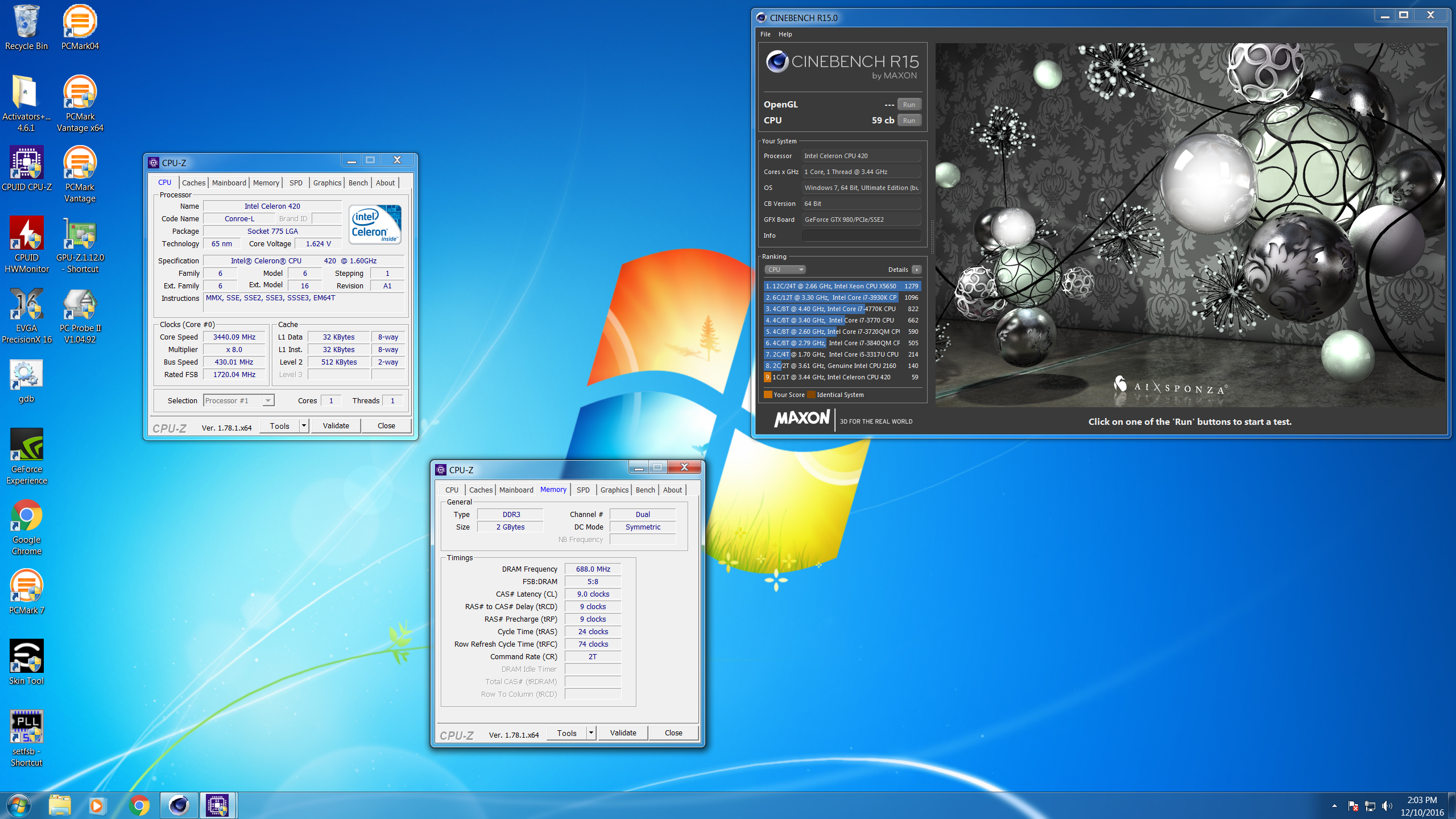Click the rendered Cinebench scene preview
The image size is (1456, 819).
pyautogui.click(x=1190, y=225)
